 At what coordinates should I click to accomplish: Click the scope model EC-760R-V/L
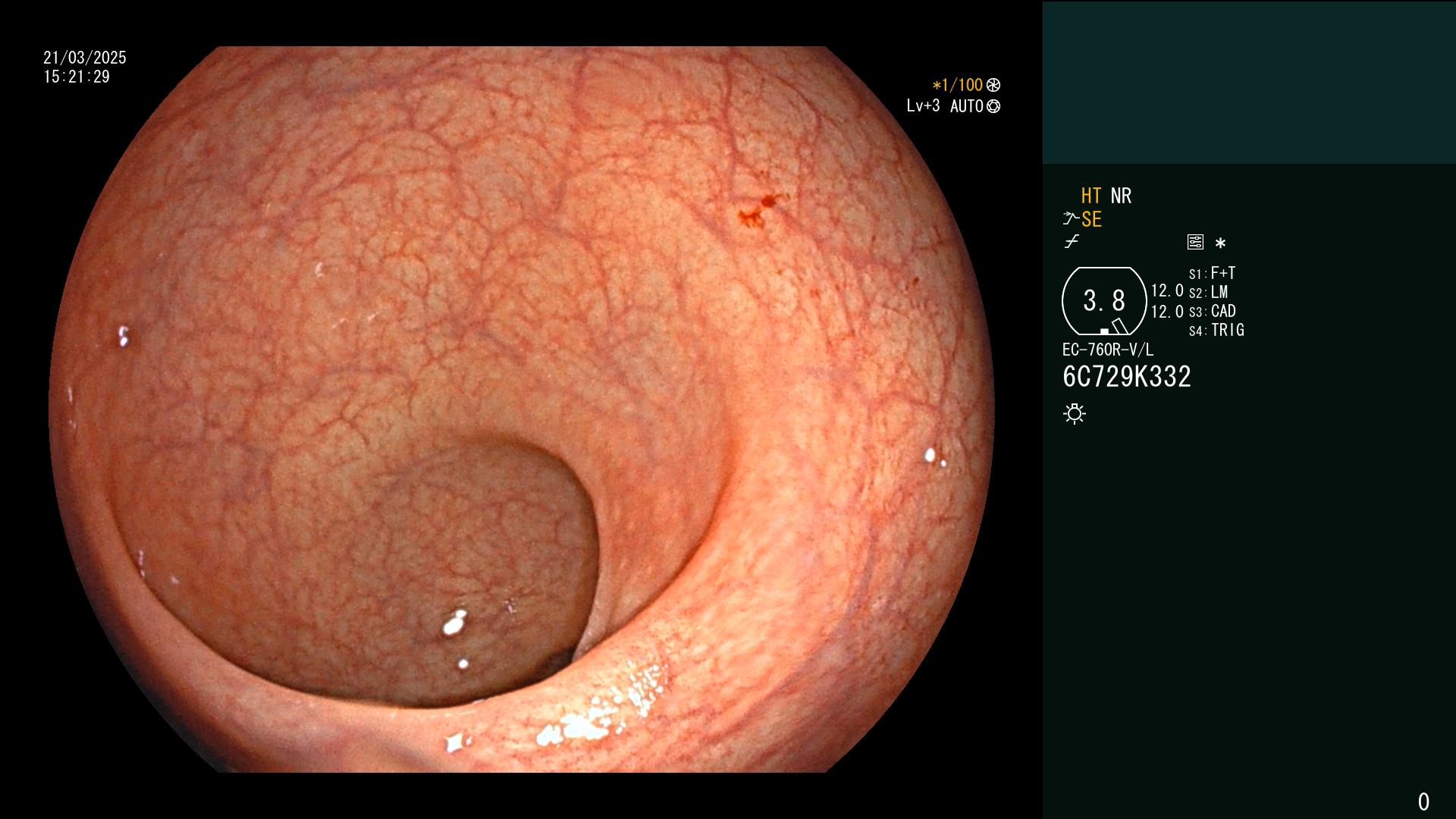1108,350
